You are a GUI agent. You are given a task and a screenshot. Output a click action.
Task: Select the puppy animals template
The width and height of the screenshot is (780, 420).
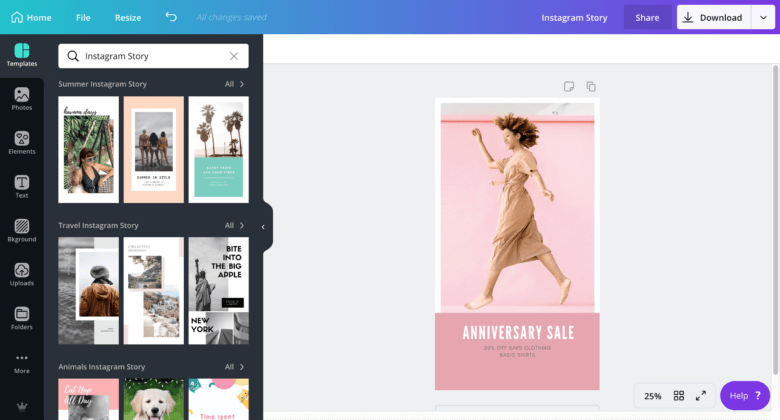154,399
